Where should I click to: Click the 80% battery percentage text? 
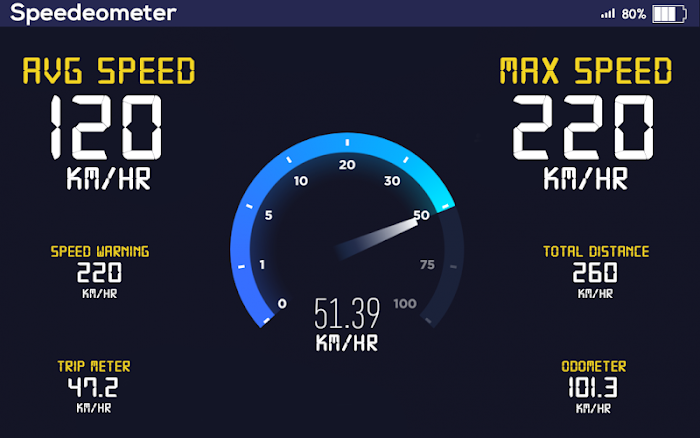coord(633,14)
